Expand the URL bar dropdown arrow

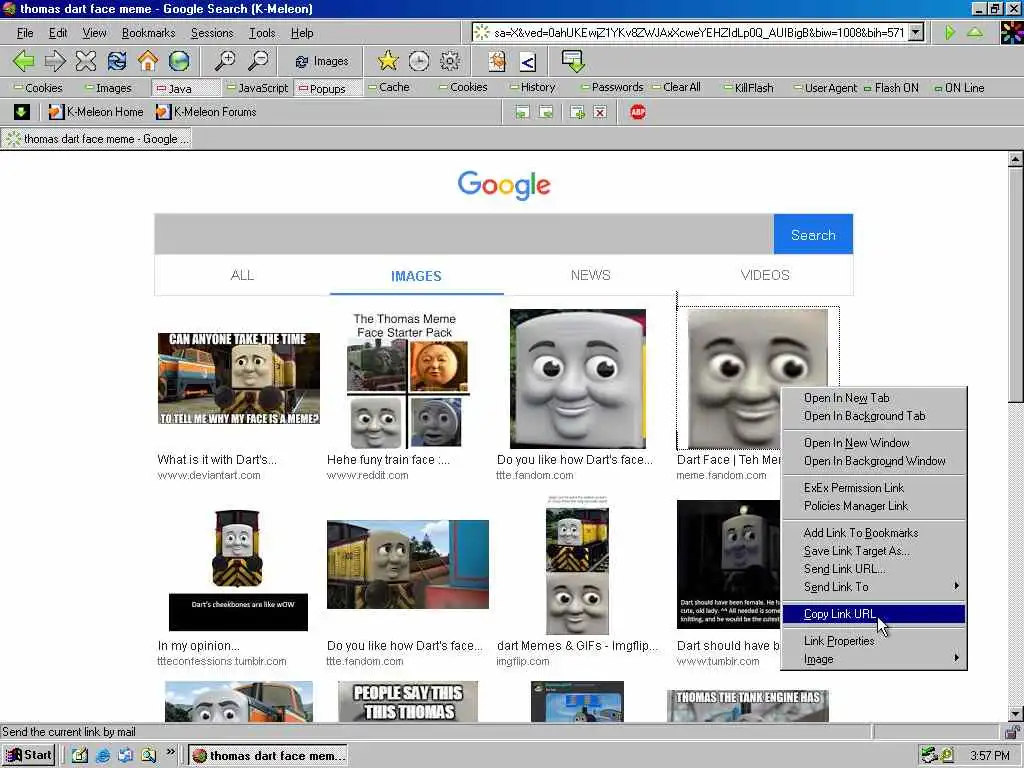[916, 32]
